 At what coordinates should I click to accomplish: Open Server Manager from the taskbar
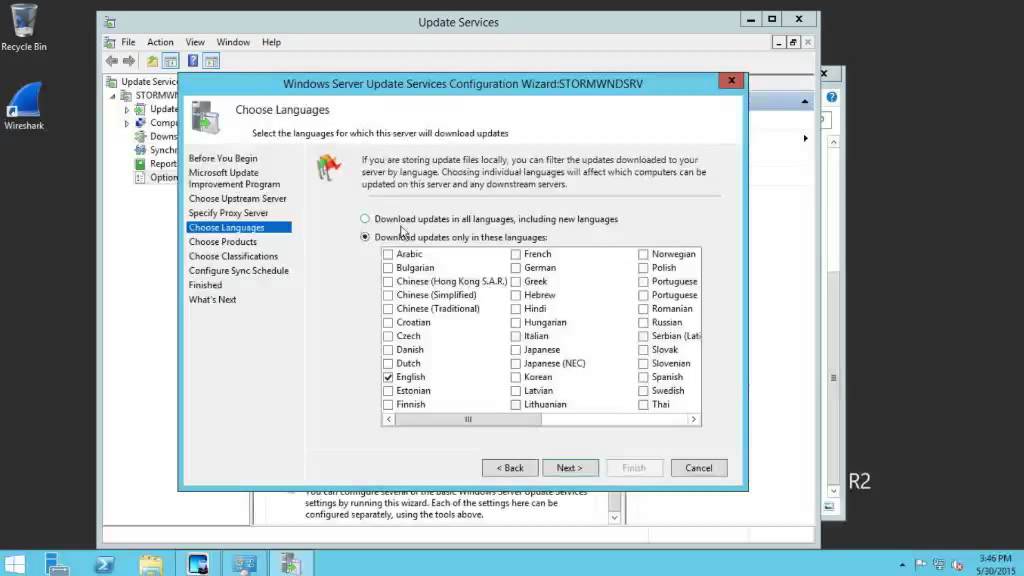point(57,564)
